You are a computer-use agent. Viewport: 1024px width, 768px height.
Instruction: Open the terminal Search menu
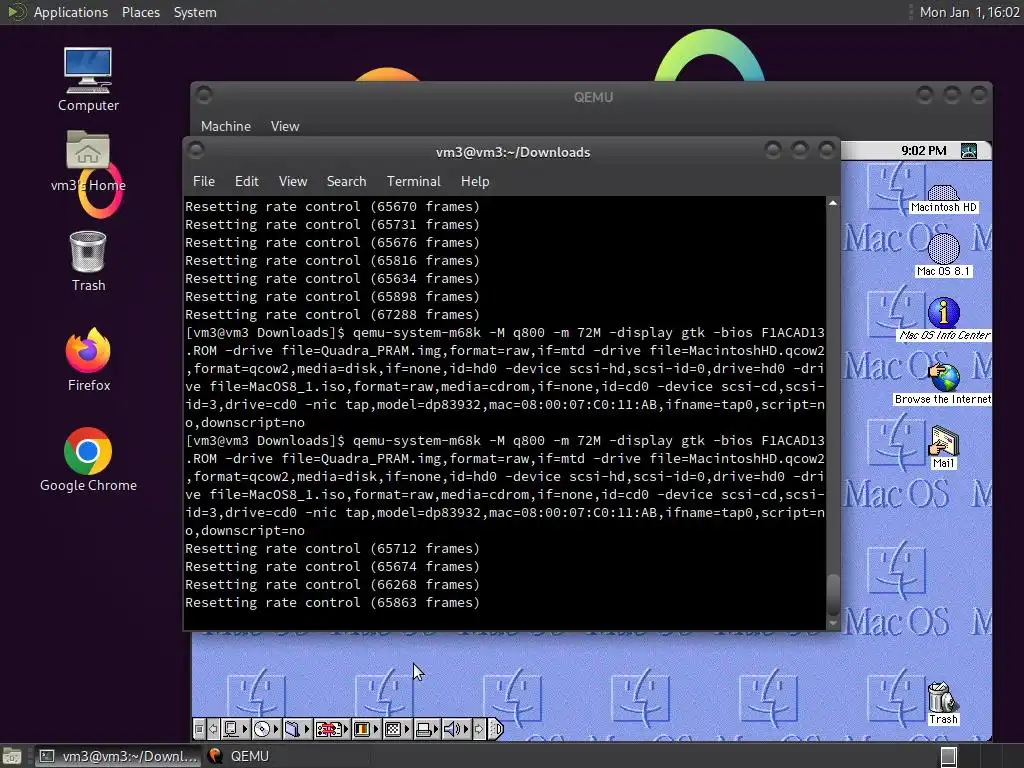(346, 181)
